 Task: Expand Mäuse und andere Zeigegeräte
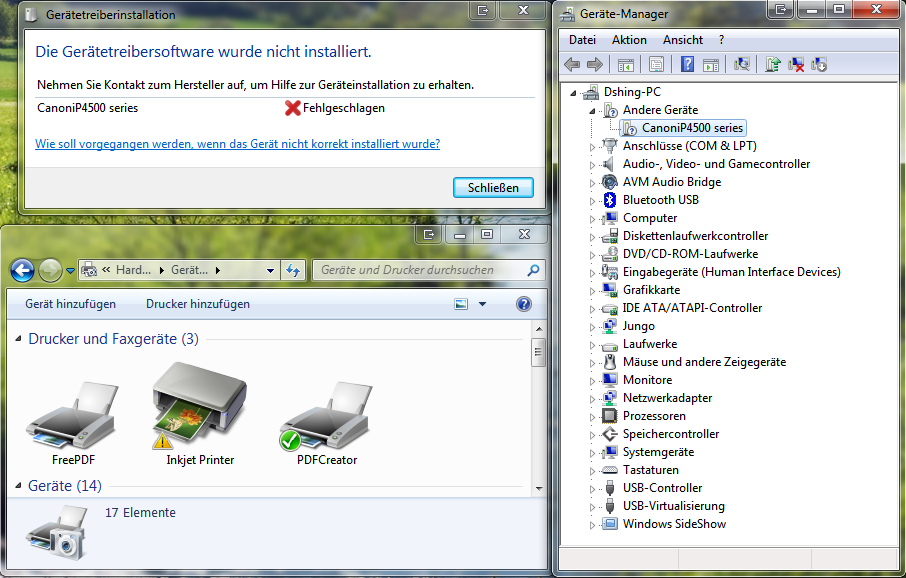click(592, 363)
